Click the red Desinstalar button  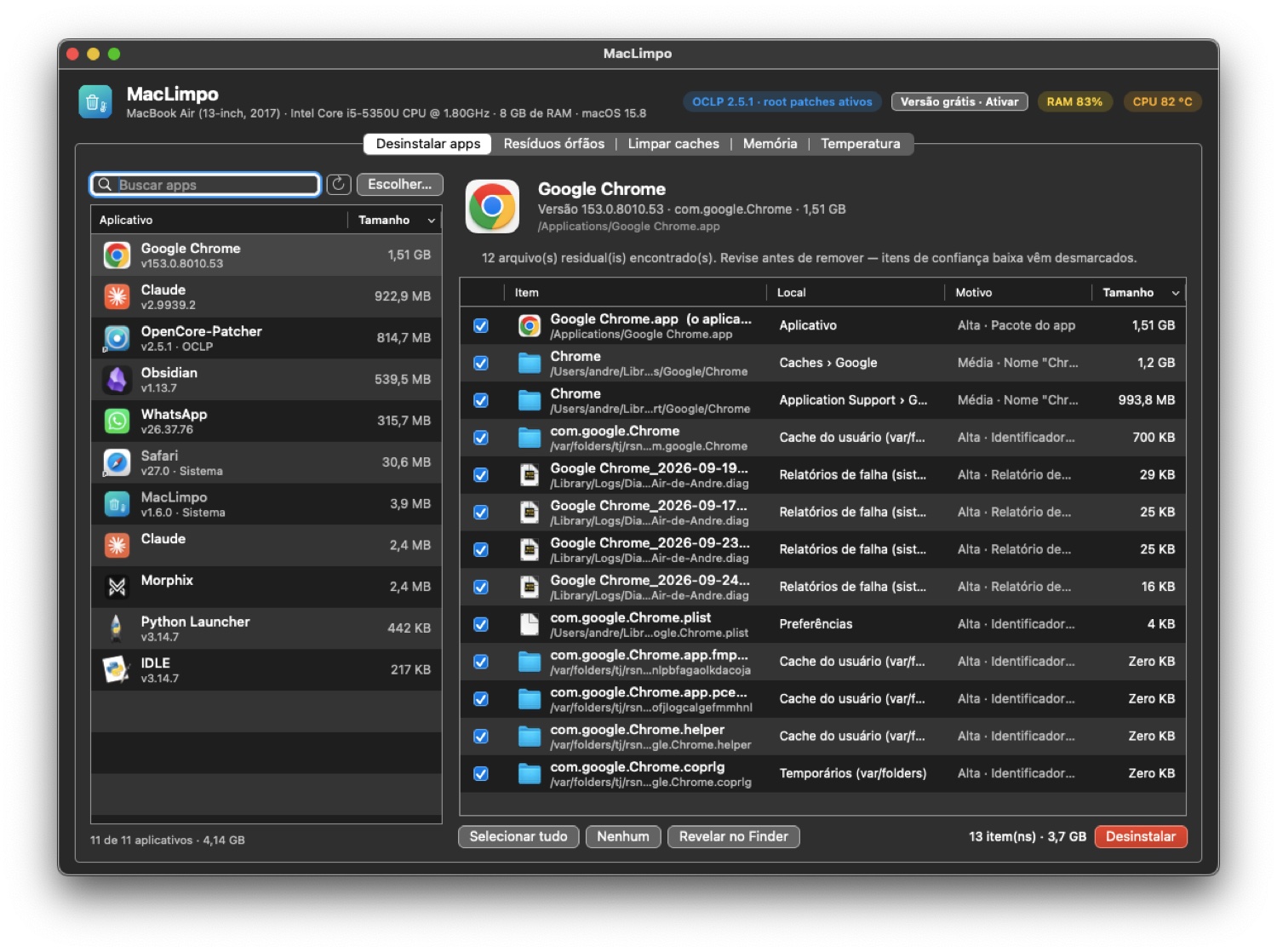pyautogui.click(x=1141, y=836)
